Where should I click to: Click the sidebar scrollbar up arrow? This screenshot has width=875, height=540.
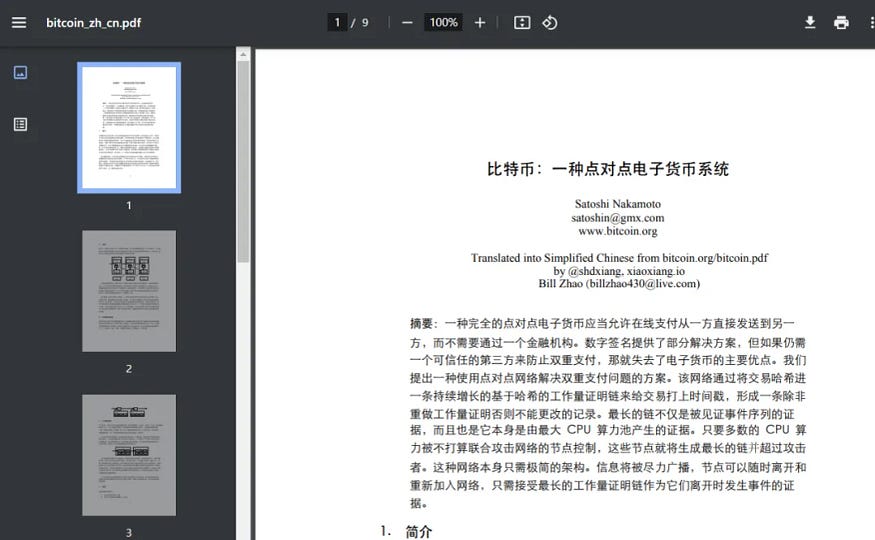pyautogui.click(x=243, y=53)
